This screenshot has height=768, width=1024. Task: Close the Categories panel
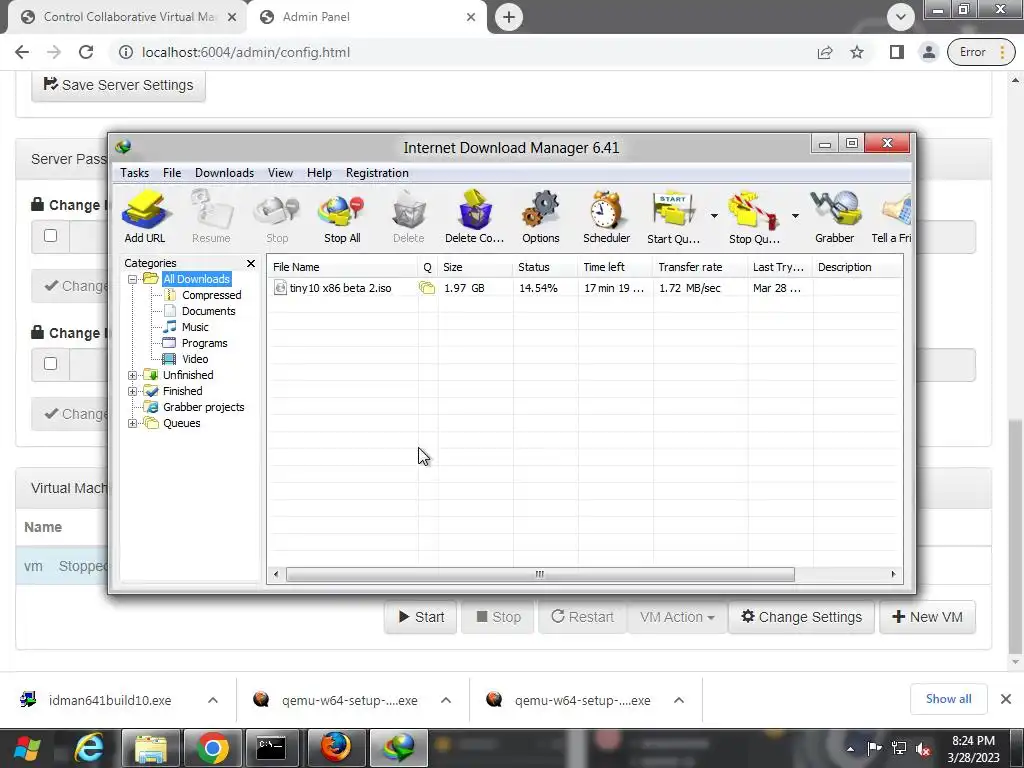pyautogui.click(x=251, y=263)
